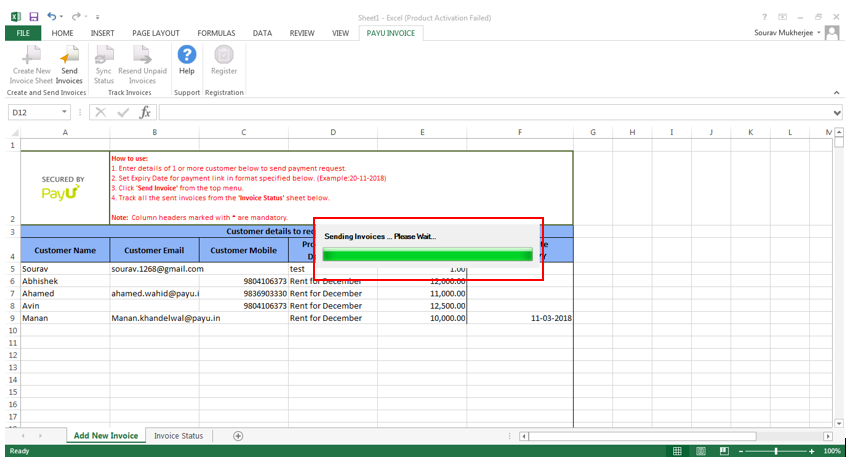Collapse the ribbon with the caret
Viewport: 851px width, 465px height.
tap(836, 93)
